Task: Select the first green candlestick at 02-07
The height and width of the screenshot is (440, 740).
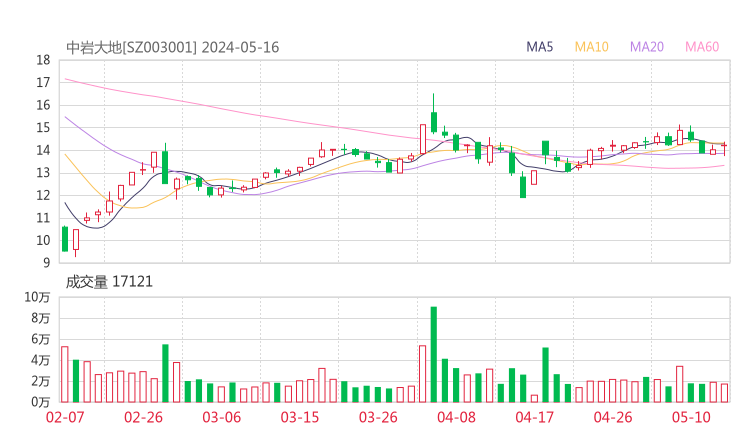Action: pos(65,239)
